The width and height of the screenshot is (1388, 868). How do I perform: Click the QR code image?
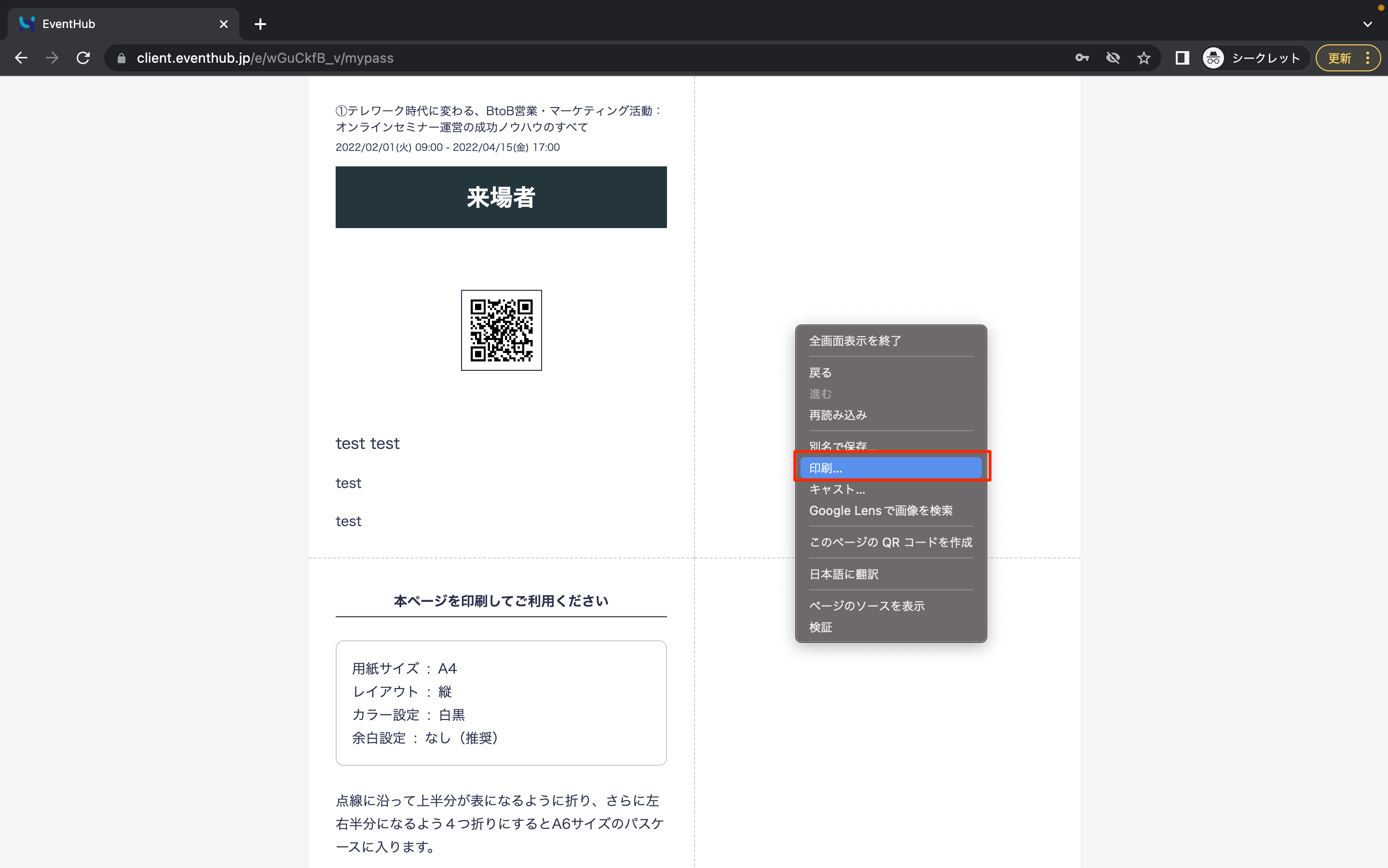click(501, 330)
